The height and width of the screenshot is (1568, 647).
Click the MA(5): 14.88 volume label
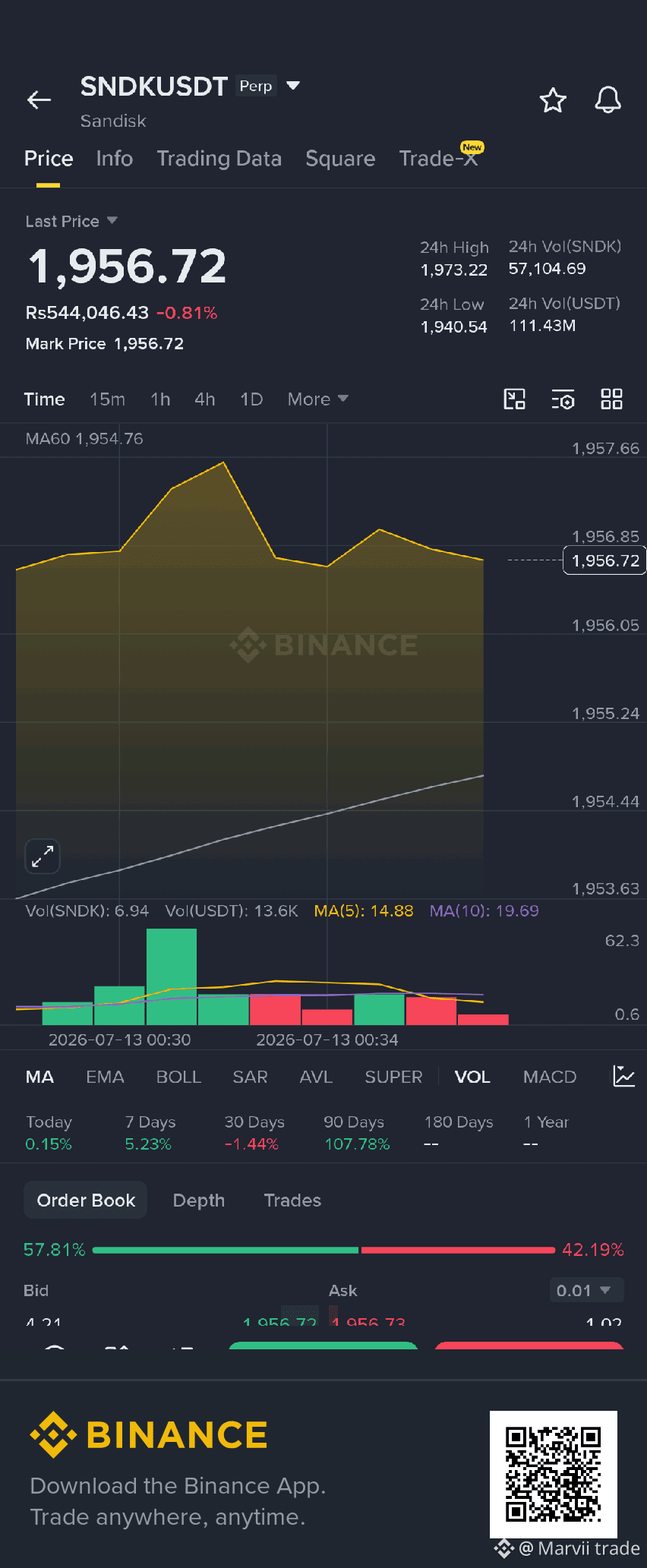pos(364,910)
